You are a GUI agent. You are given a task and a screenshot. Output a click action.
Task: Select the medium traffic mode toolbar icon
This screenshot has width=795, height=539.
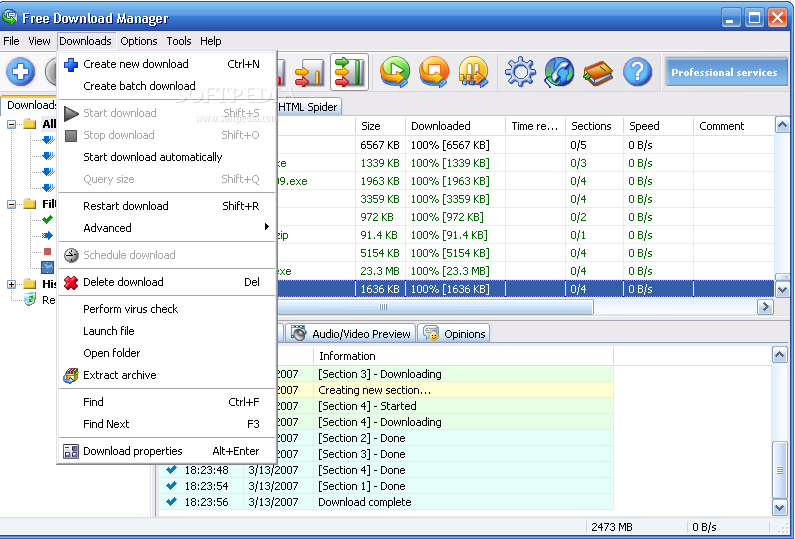pyautogui.click(x=309, y=72)
